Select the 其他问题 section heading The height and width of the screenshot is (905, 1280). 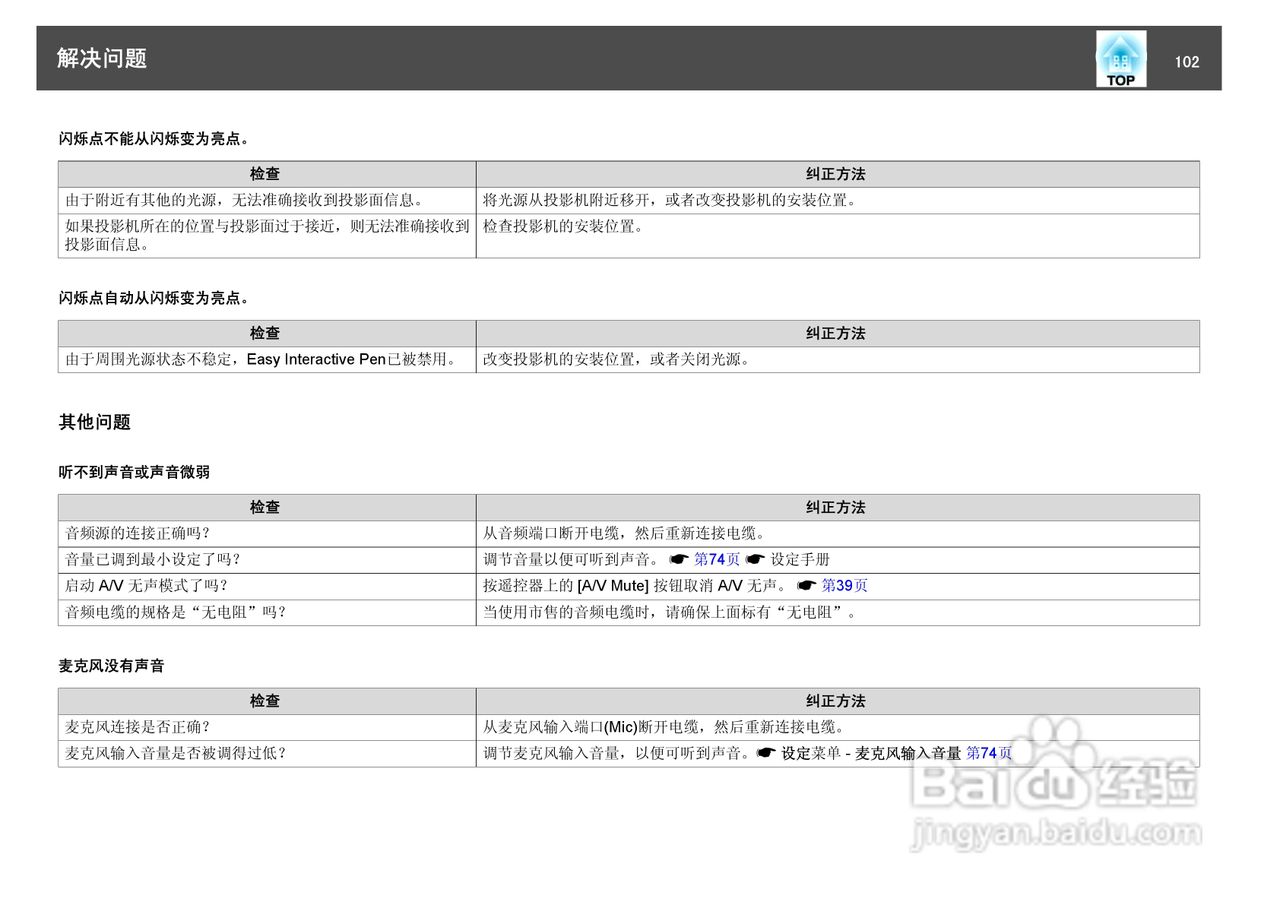tap(95, 422)
